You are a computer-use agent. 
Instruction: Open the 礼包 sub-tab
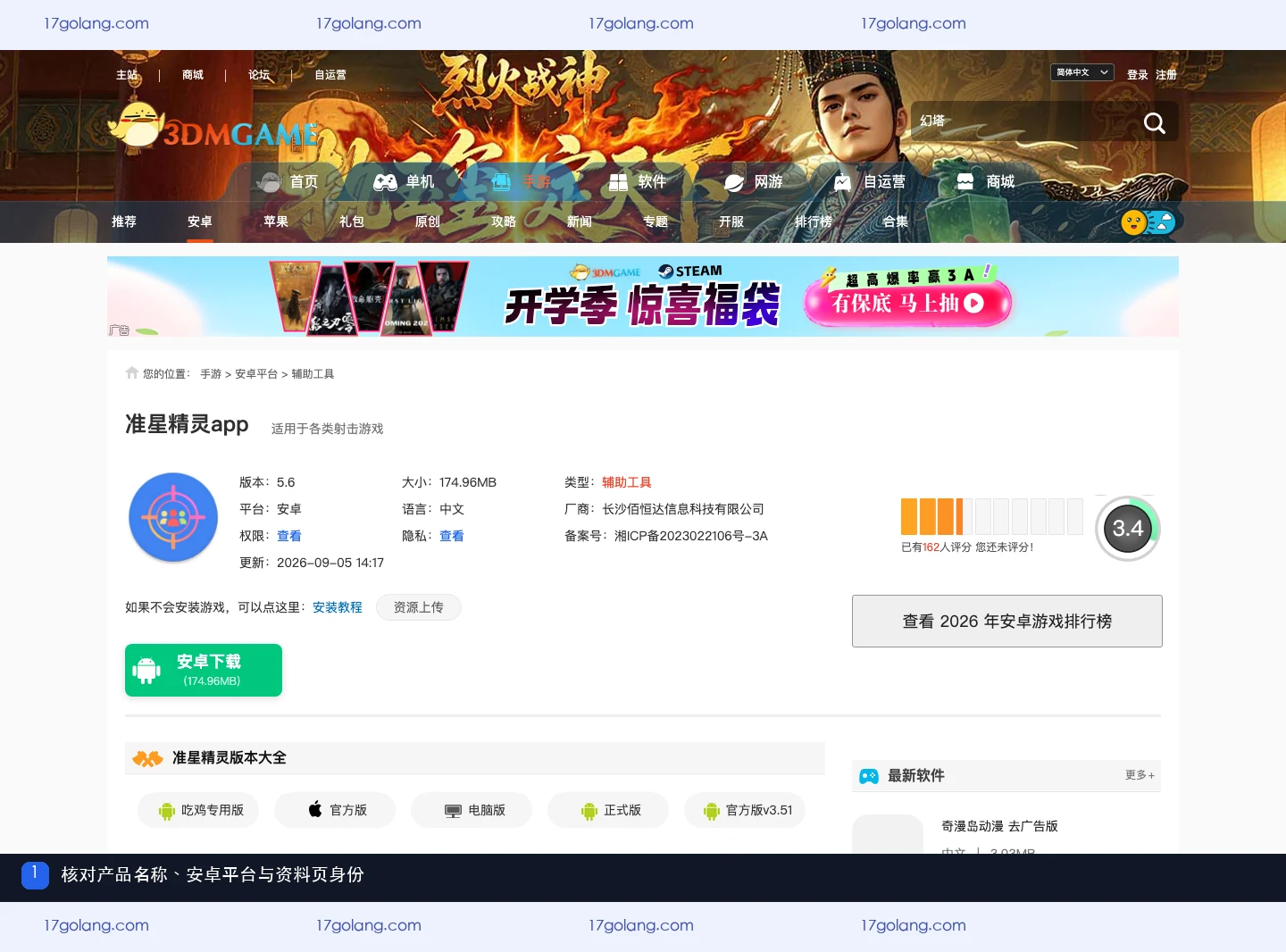tap(352, 221)
